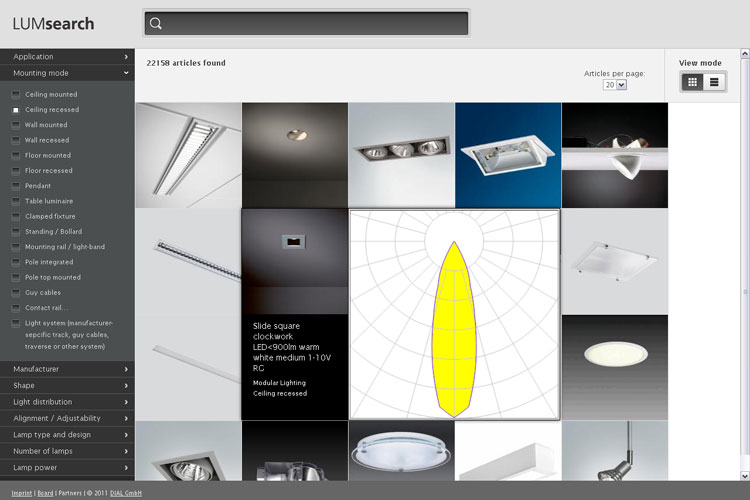750x500 pixels.
Task: Open the blue-background floodlight thumbnail
Action: 508,155
